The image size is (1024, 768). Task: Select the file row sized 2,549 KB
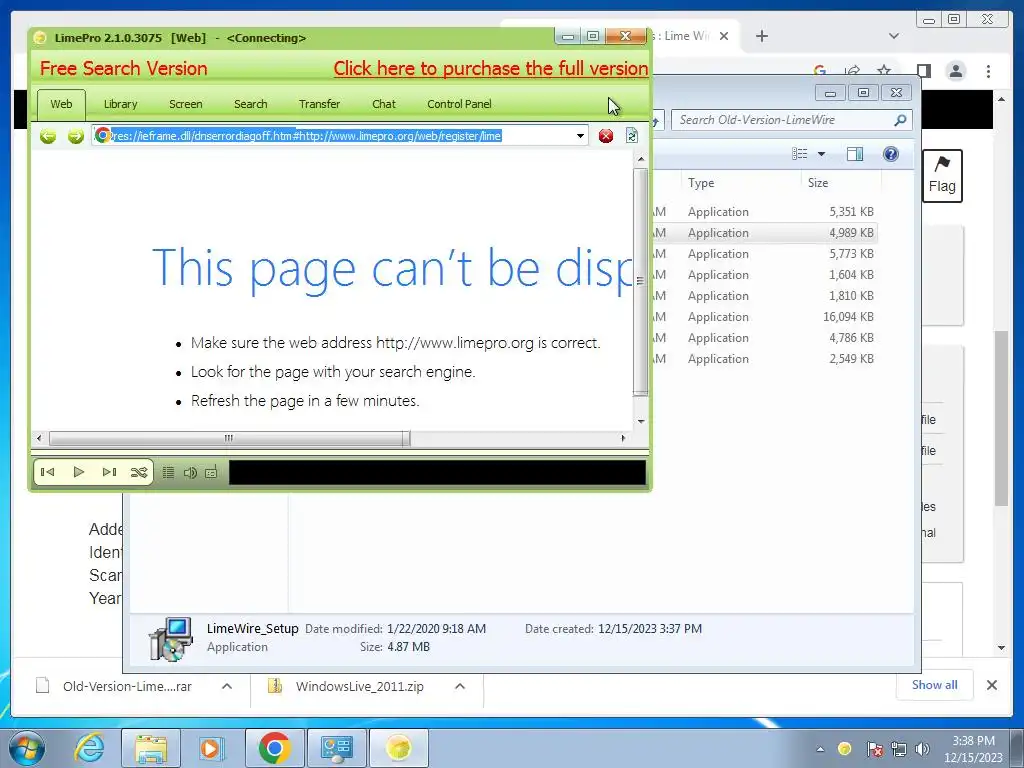[764, 358]
